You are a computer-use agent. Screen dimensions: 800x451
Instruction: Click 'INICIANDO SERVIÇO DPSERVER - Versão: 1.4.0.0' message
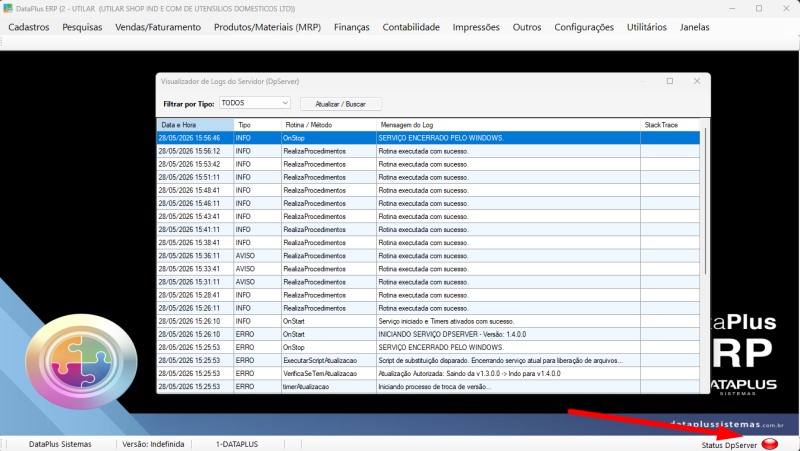tap(452, 334)
